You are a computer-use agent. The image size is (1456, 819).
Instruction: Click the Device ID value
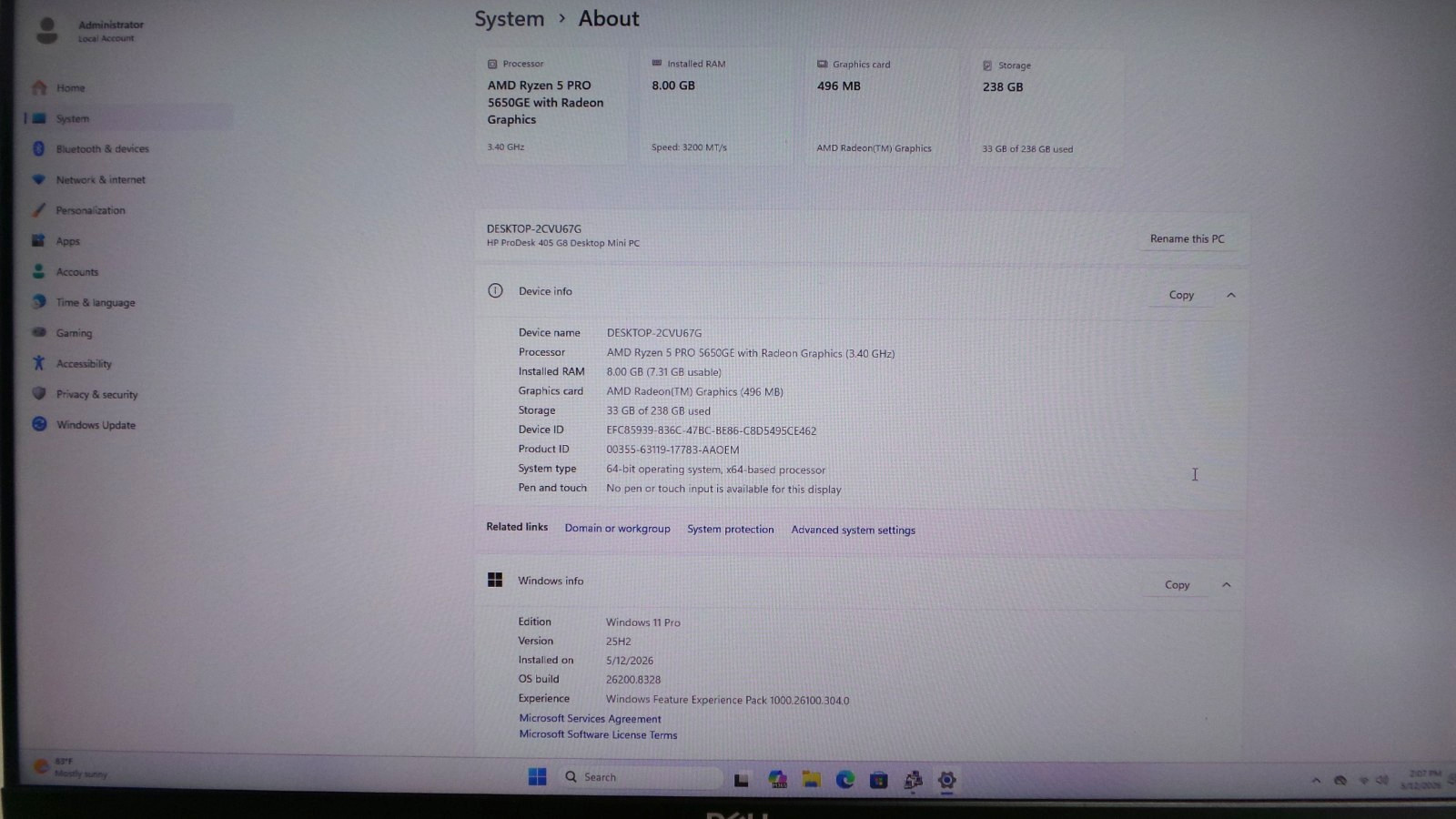(711, 430)
